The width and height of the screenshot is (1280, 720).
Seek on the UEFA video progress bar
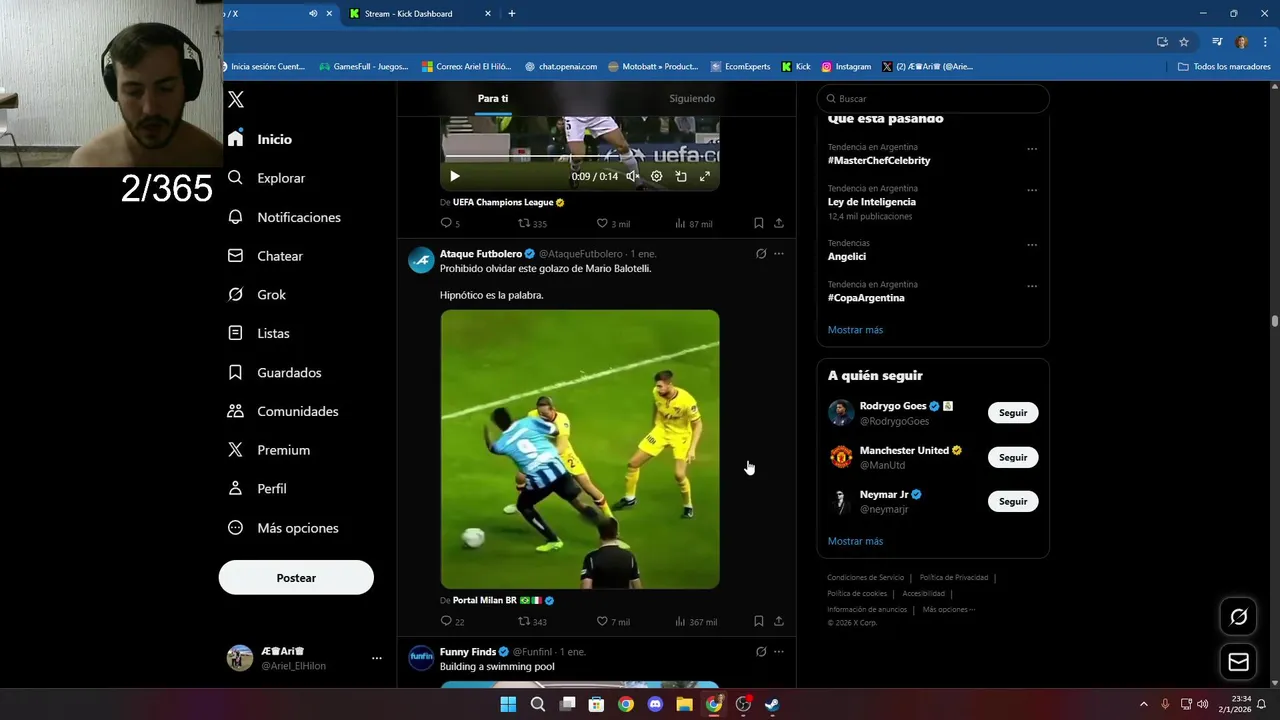click(580, 157)
